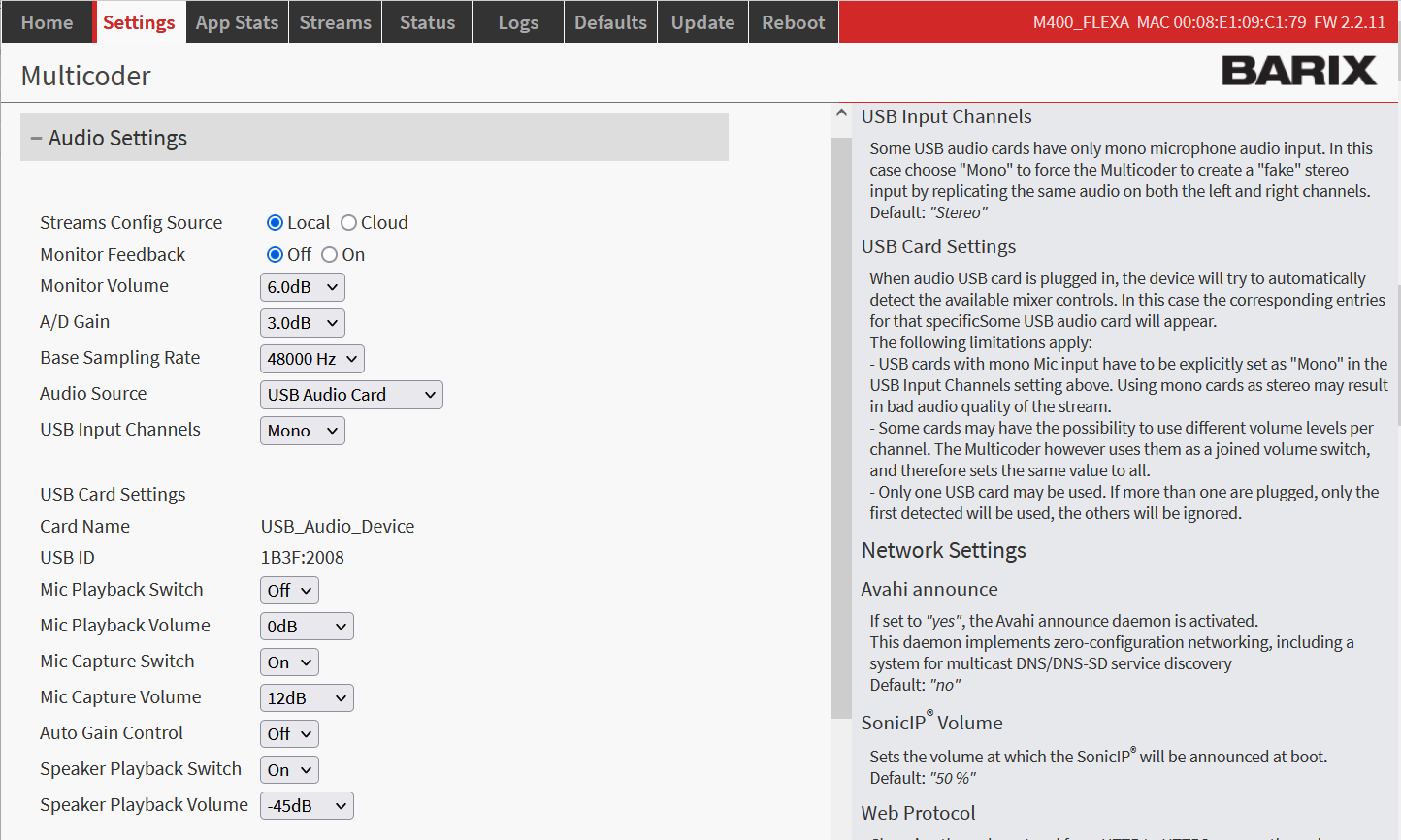The image size is (1401, 840).
Task: Switch to the Streams tab
Action: point(335,22)
